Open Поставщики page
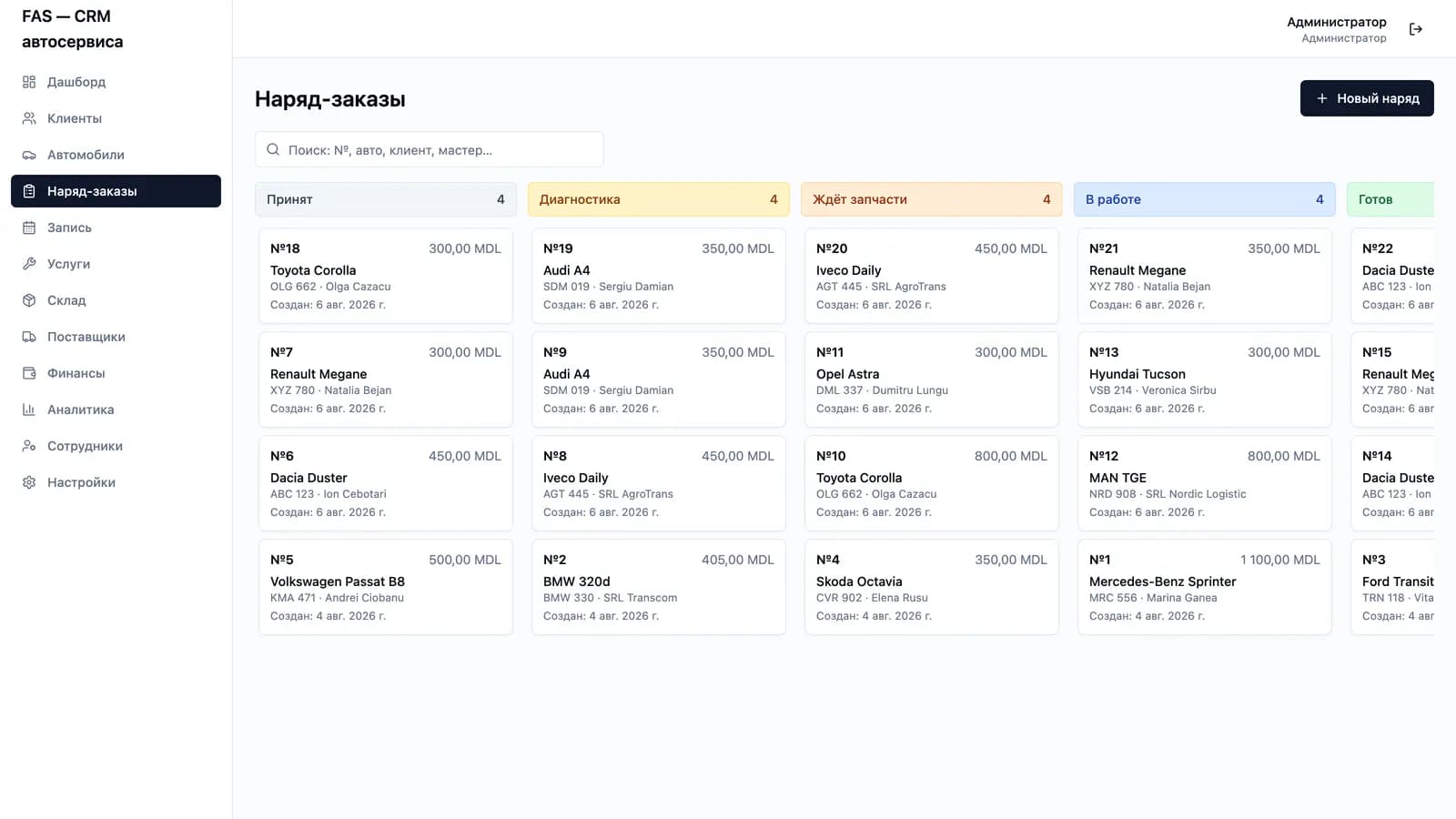Image resolution: width=1456 pixels, height=819 pixels. pos(116,337)
